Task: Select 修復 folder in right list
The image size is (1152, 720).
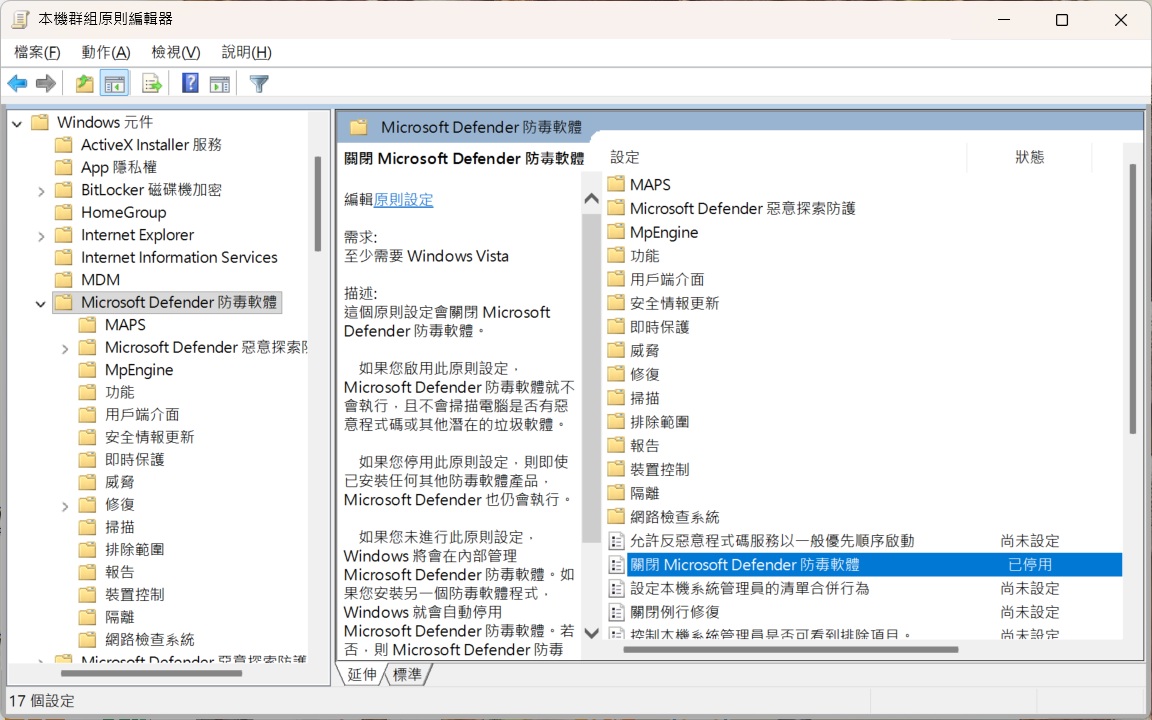Action: (645, 375)
